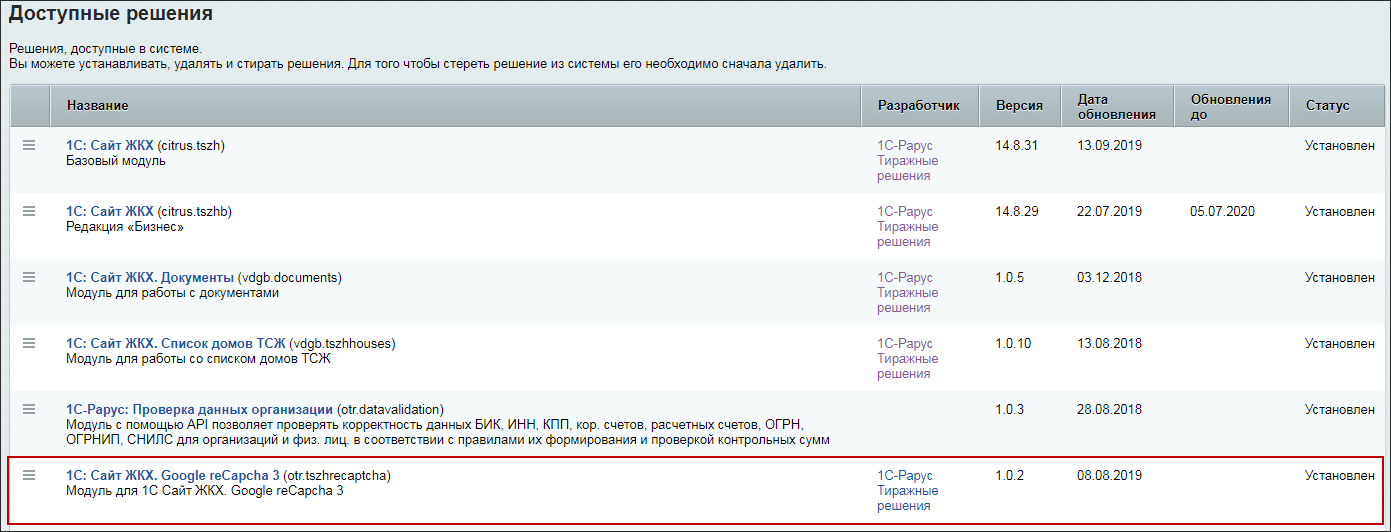Open 1С: Сайт ЖКХ. Google reCapcha 3 link

pos(173,475)
